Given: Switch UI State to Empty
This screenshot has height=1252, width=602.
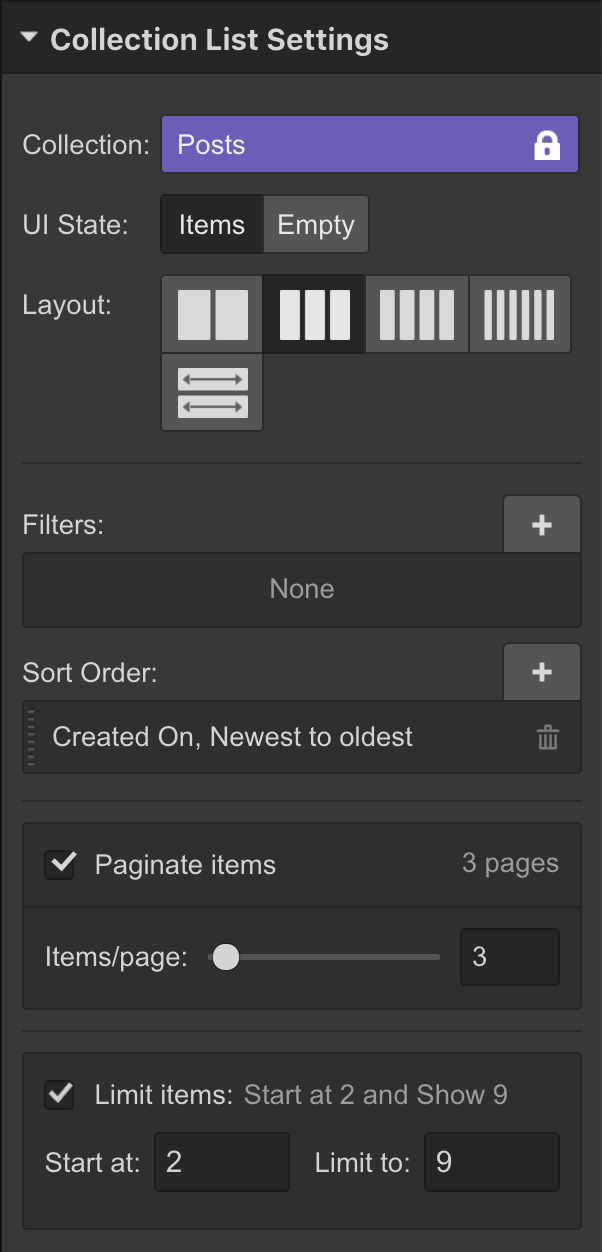Looking at the screenshot, I should tap(316, 224).
